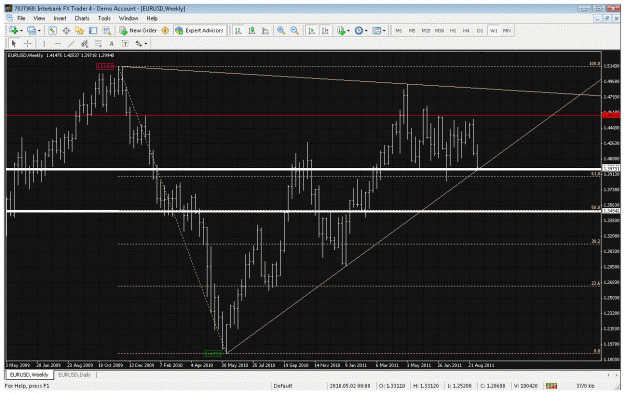Switch chart to Bar Chart mode

click(x=238, y=31)
